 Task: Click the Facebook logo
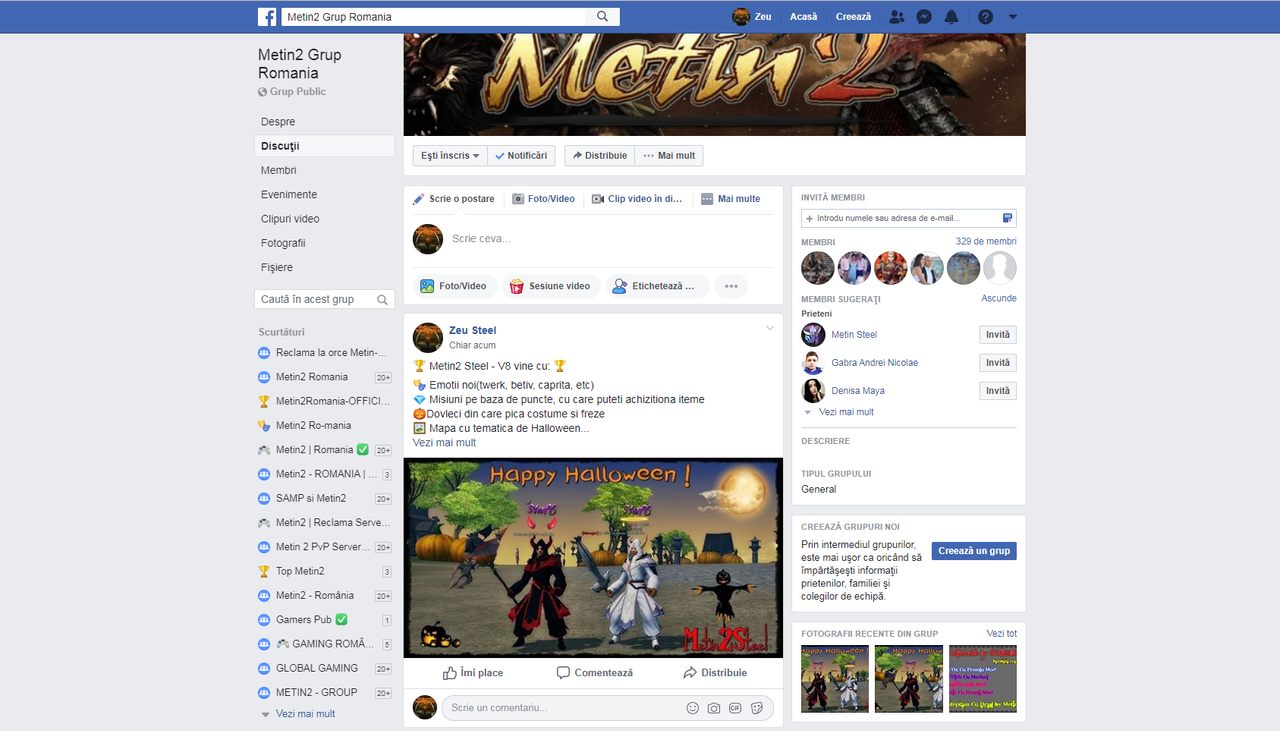266,16
